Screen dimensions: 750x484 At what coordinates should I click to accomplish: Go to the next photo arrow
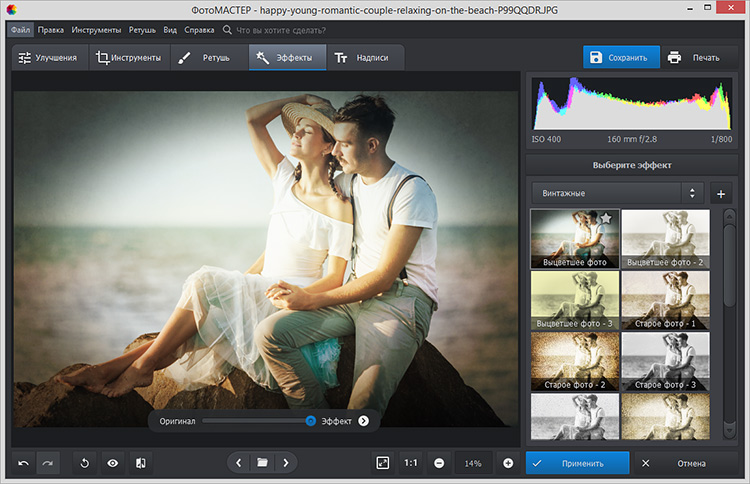click(286, 463)
